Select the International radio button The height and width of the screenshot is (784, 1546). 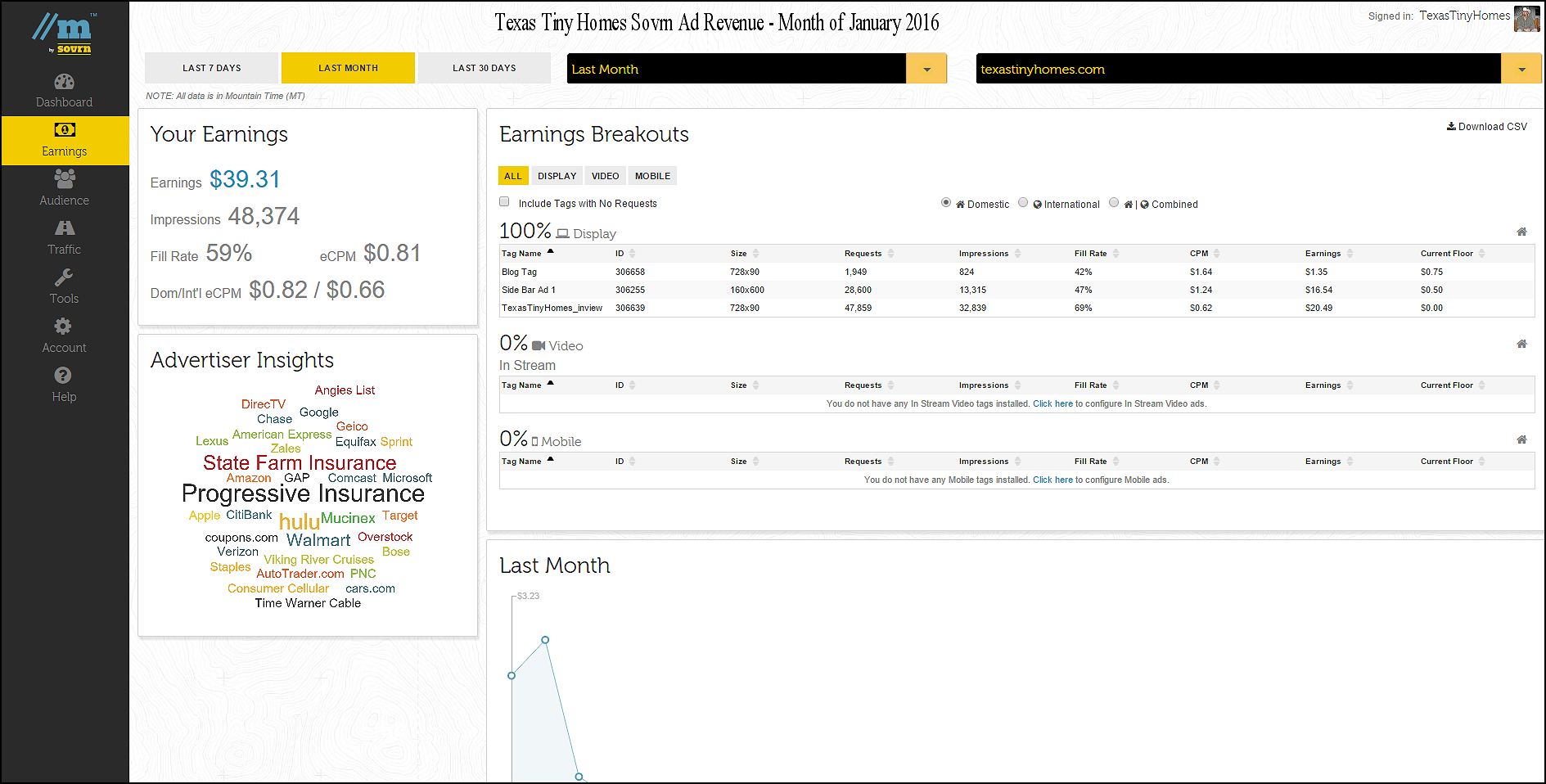point(1023,203)
